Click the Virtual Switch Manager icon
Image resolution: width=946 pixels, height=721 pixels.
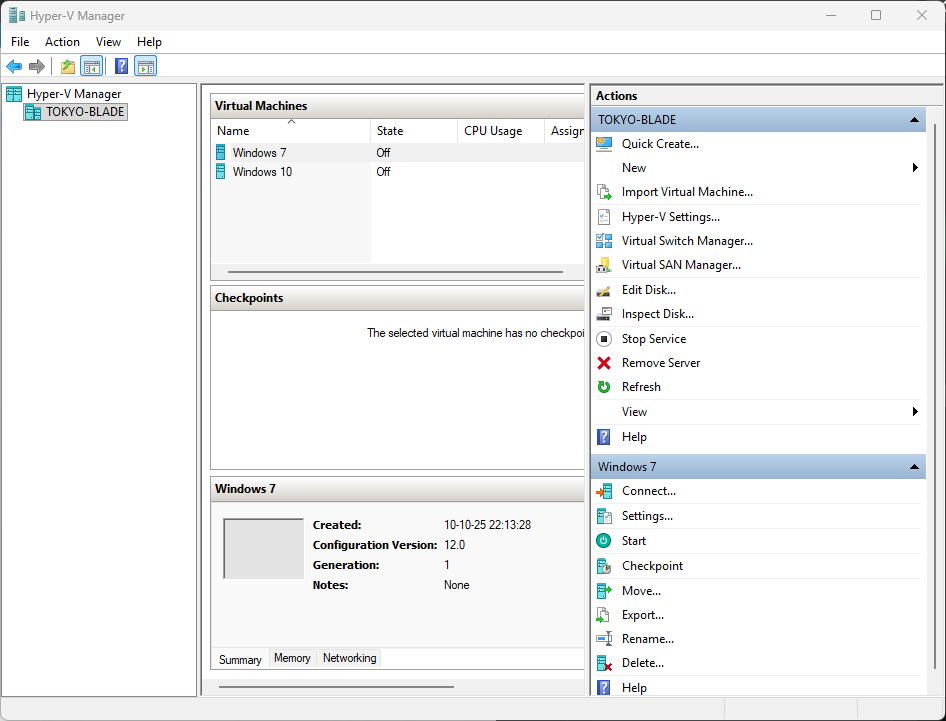tap(604, 241)
